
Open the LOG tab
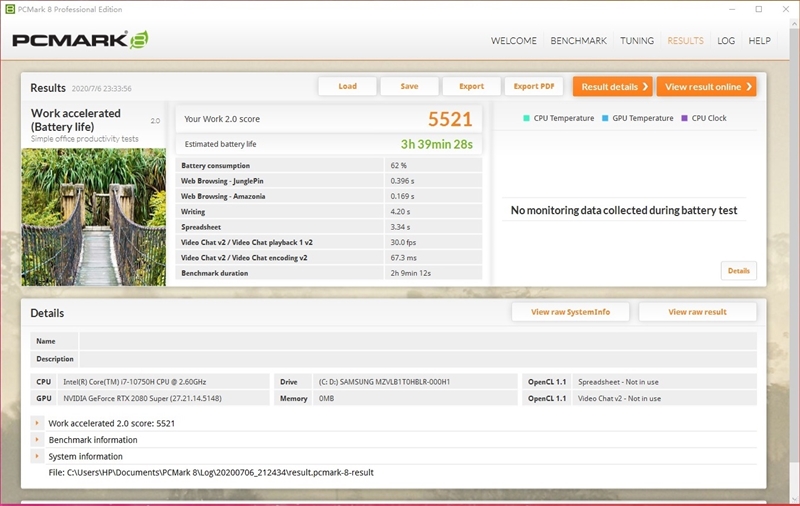point(726,41)
